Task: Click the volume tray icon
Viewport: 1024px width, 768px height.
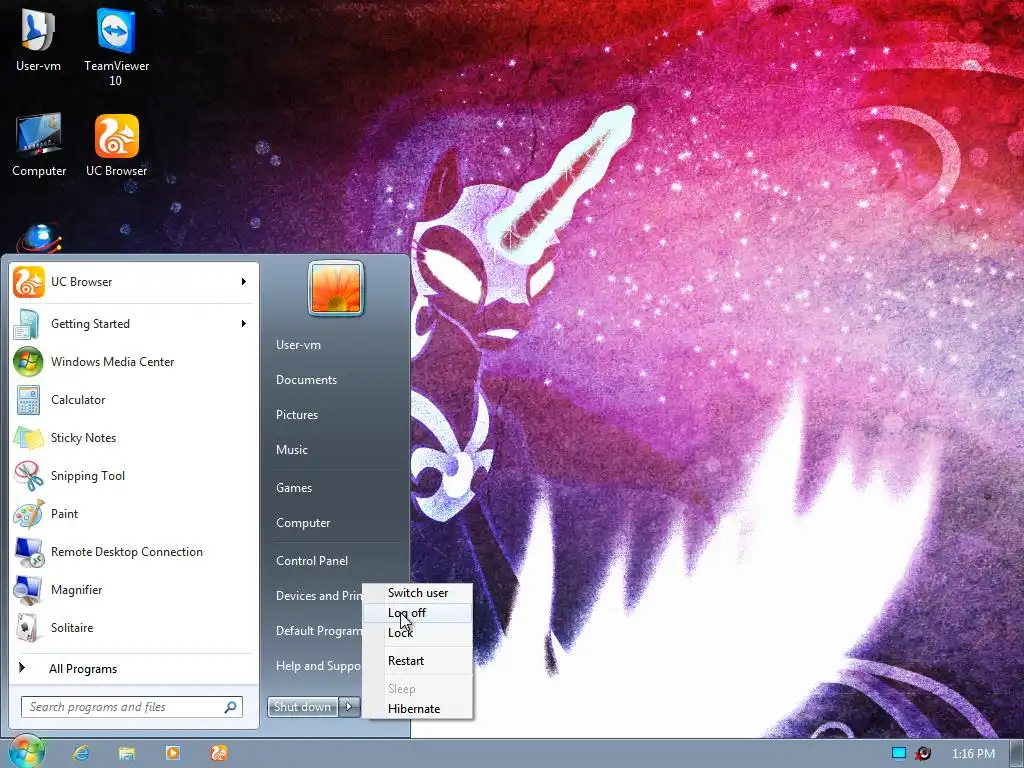Action: [x=923, y=753]
